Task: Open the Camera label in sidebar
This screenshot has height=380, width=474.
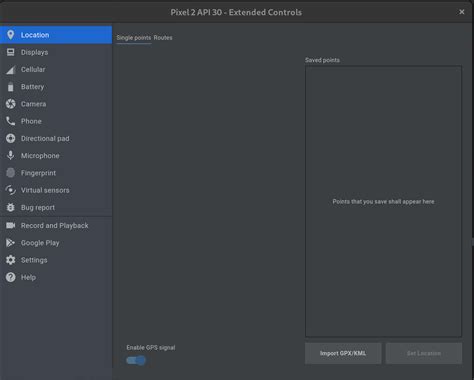Action: pos(34,104)
